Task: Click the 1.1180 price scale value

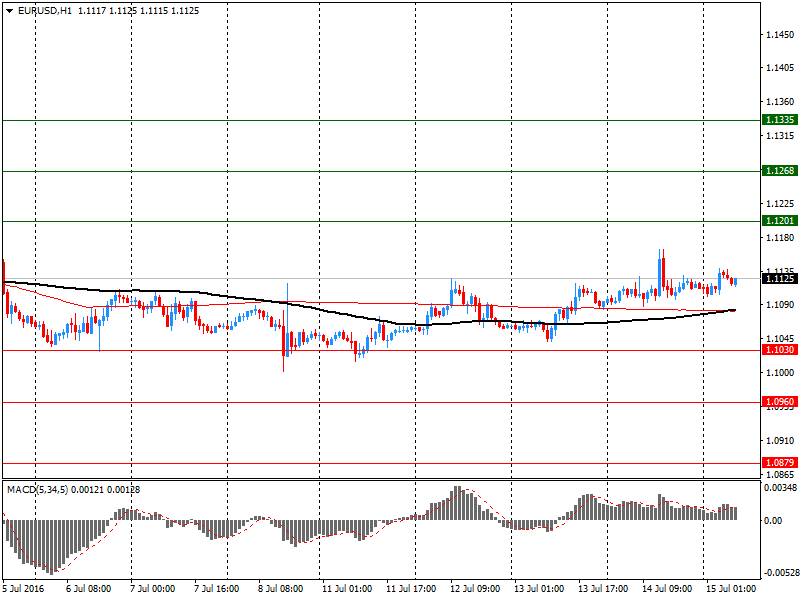Action: click(x=780, y=238)
